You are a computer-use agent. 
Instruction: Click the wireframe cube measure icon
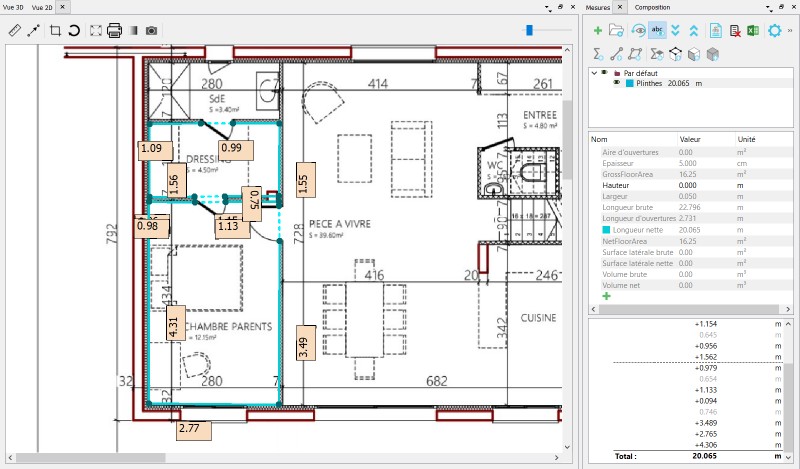tap(676, 54)
